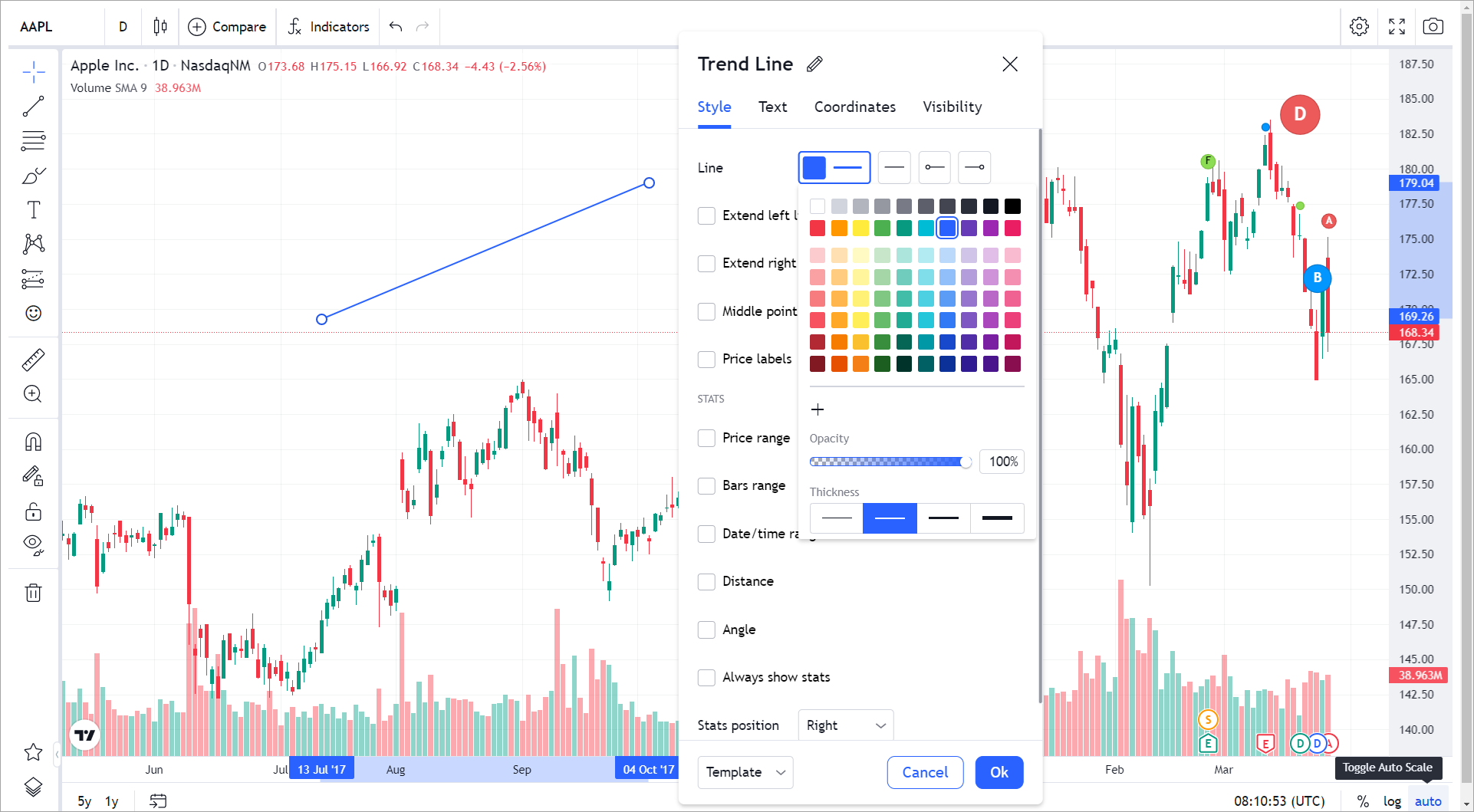This screenshot has width=1474, height=812.
Task: Click the opacity percentage input field
Action: (1002, 462)
